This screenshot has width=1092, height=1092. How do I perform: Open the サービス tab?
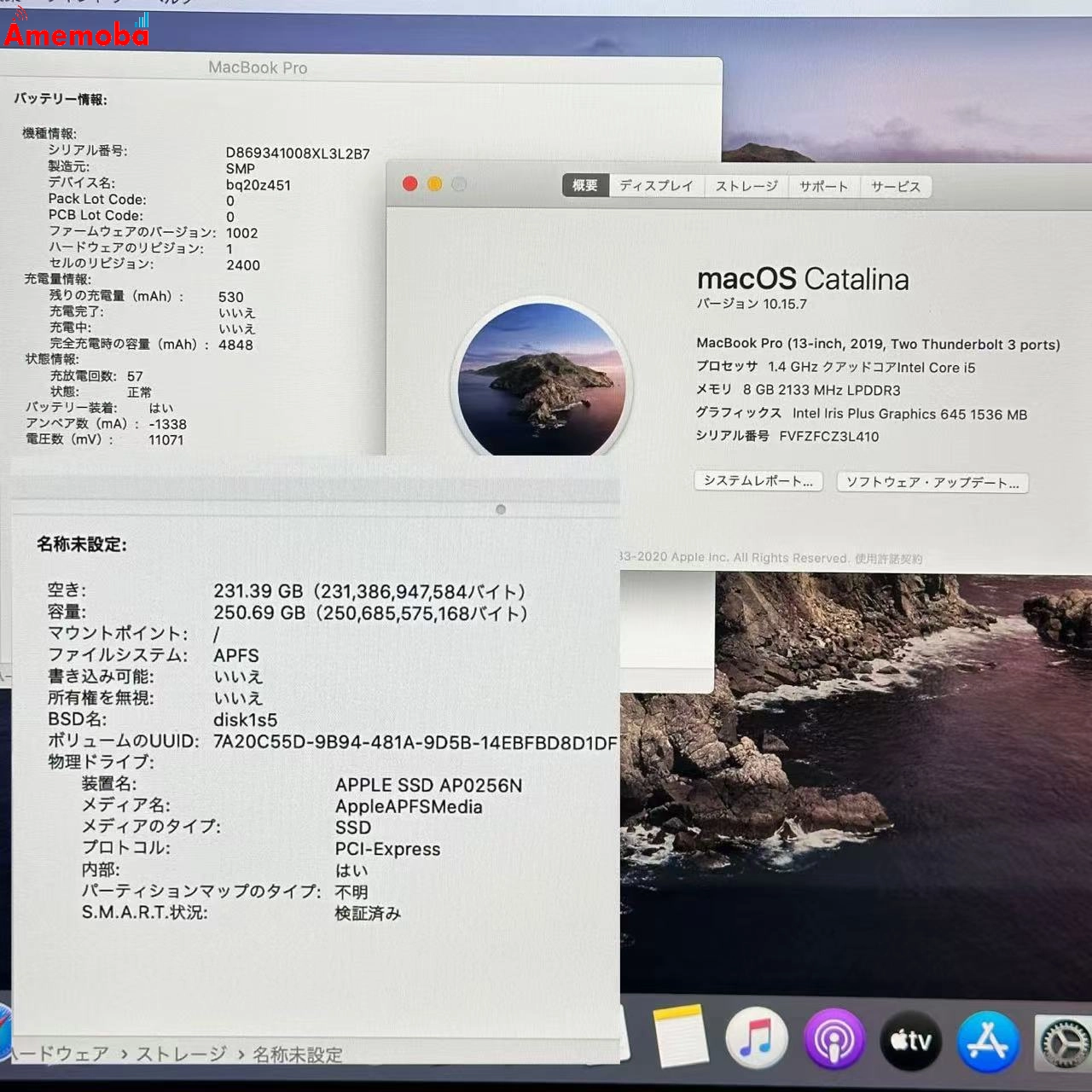pos(895,185)
